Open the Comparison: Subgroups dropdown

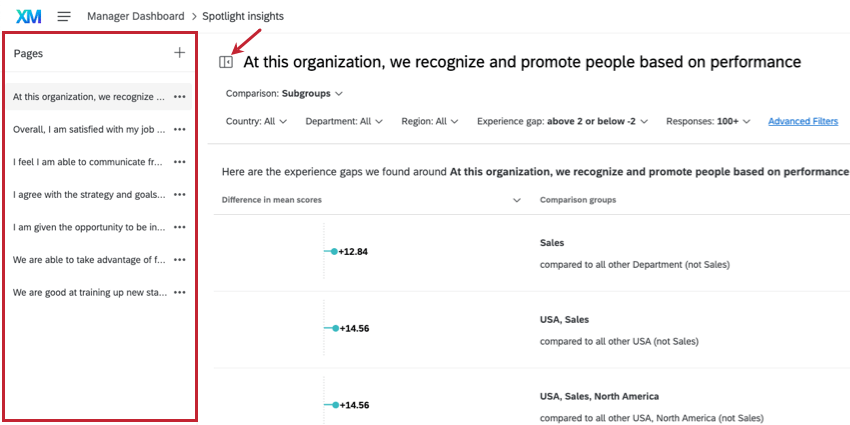pos(285,94)
